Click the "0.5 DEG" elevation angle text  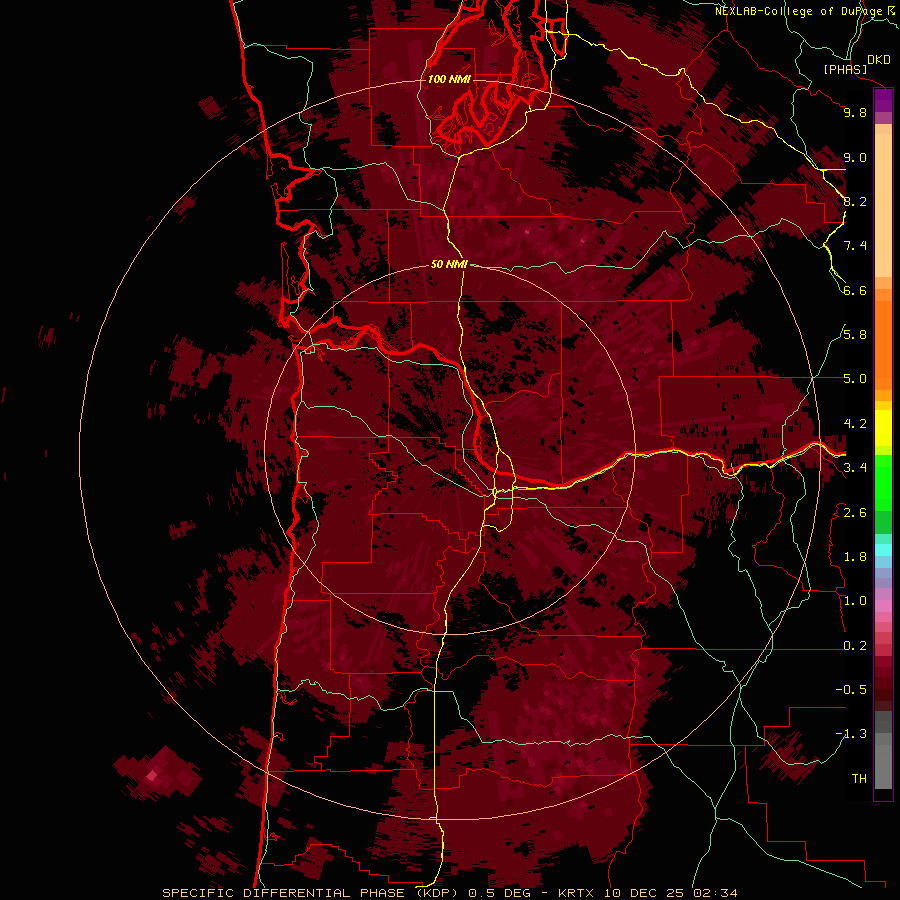[499, 893]
